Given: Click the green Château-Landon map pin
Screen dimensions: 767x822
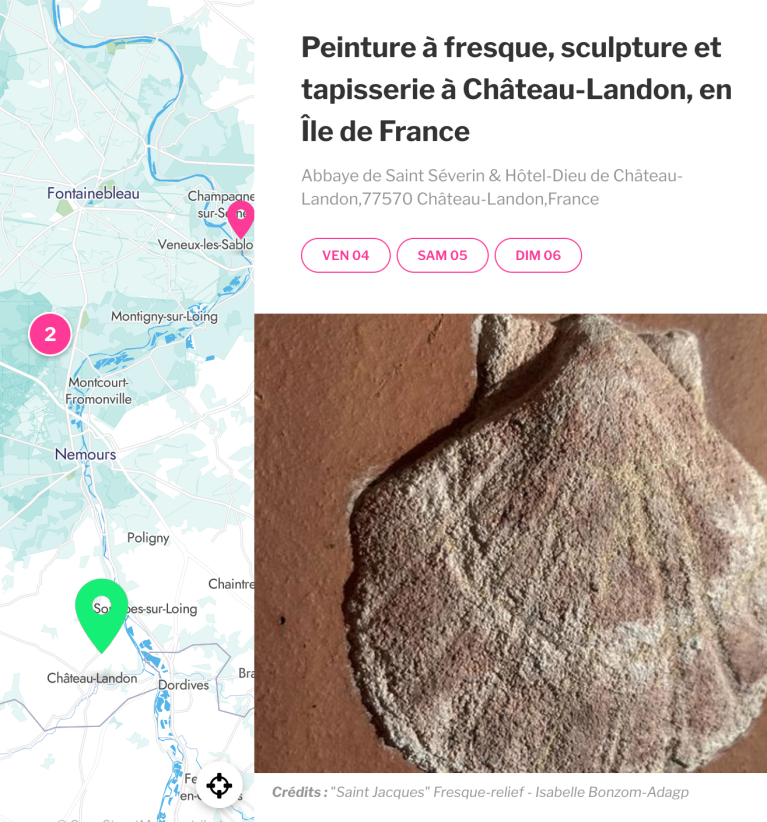Looking at the screenshot, I should click(x=102, y=613).
